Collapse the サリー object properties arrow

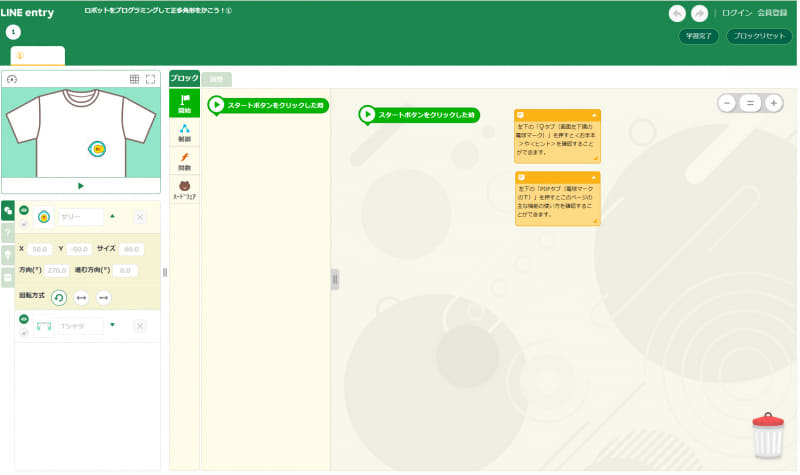click(x=112, y=215)
